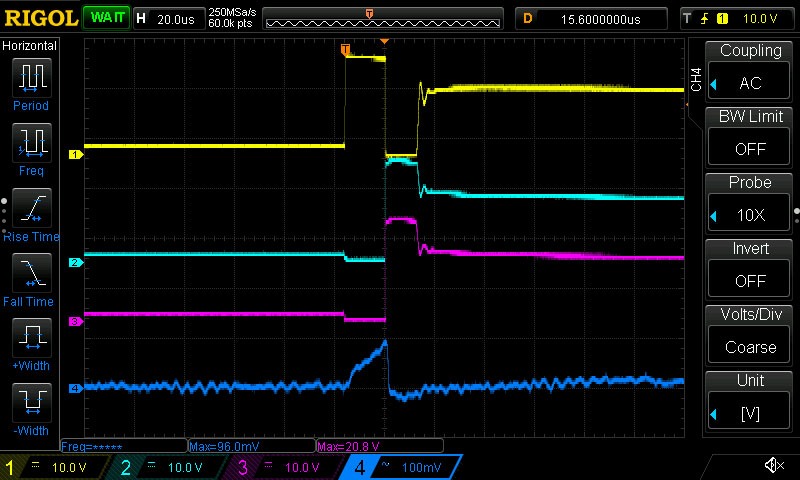Click the trigger level 10.0 V readout
The height and width of the screenshot is (480, 800).
[760, 19]
